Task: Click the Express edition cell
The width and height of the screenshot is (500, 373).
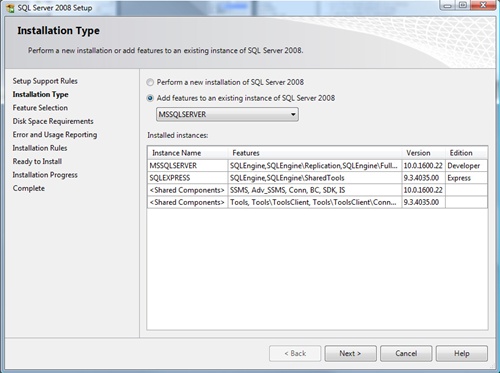Action: 466,178
